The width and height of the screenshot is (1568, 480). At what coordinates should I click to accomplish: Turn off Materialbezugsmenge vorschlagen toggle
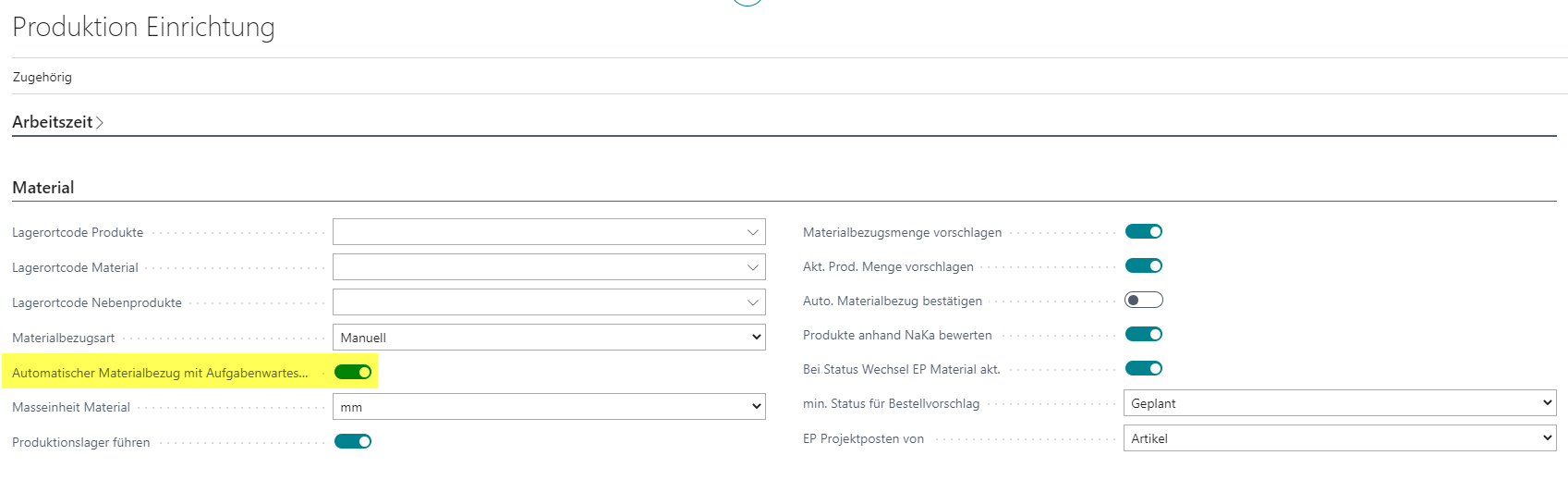click(x=1144, y=231)
